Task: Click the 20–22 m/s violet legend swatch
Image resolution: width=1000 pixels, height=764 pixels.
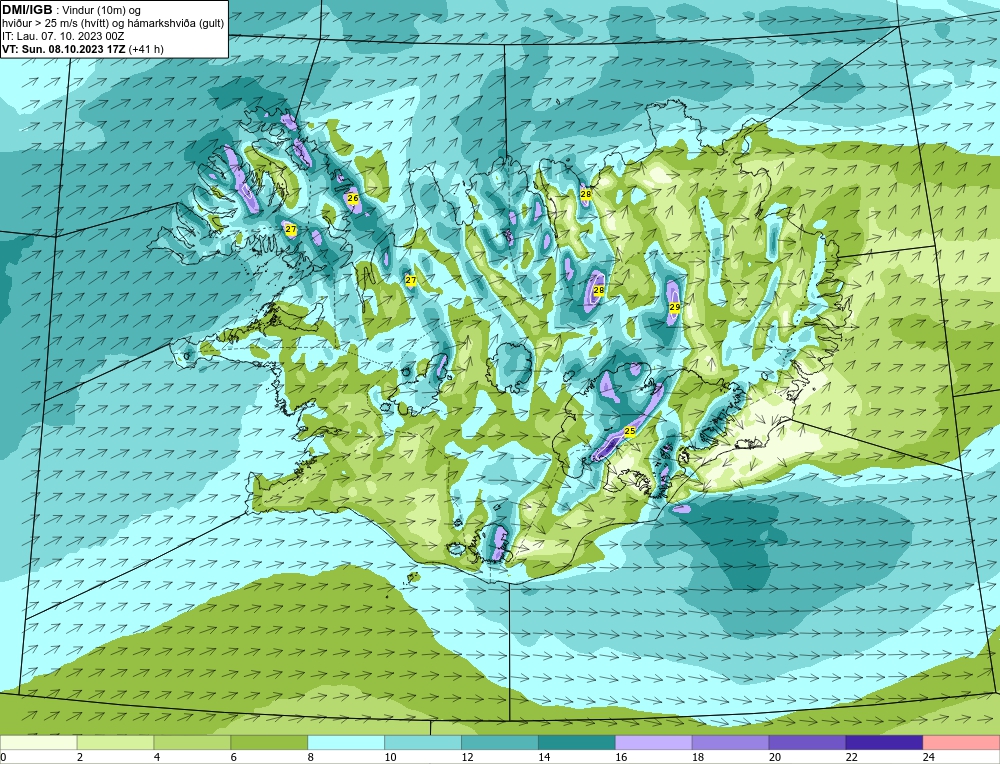Action: pos(807,743)
